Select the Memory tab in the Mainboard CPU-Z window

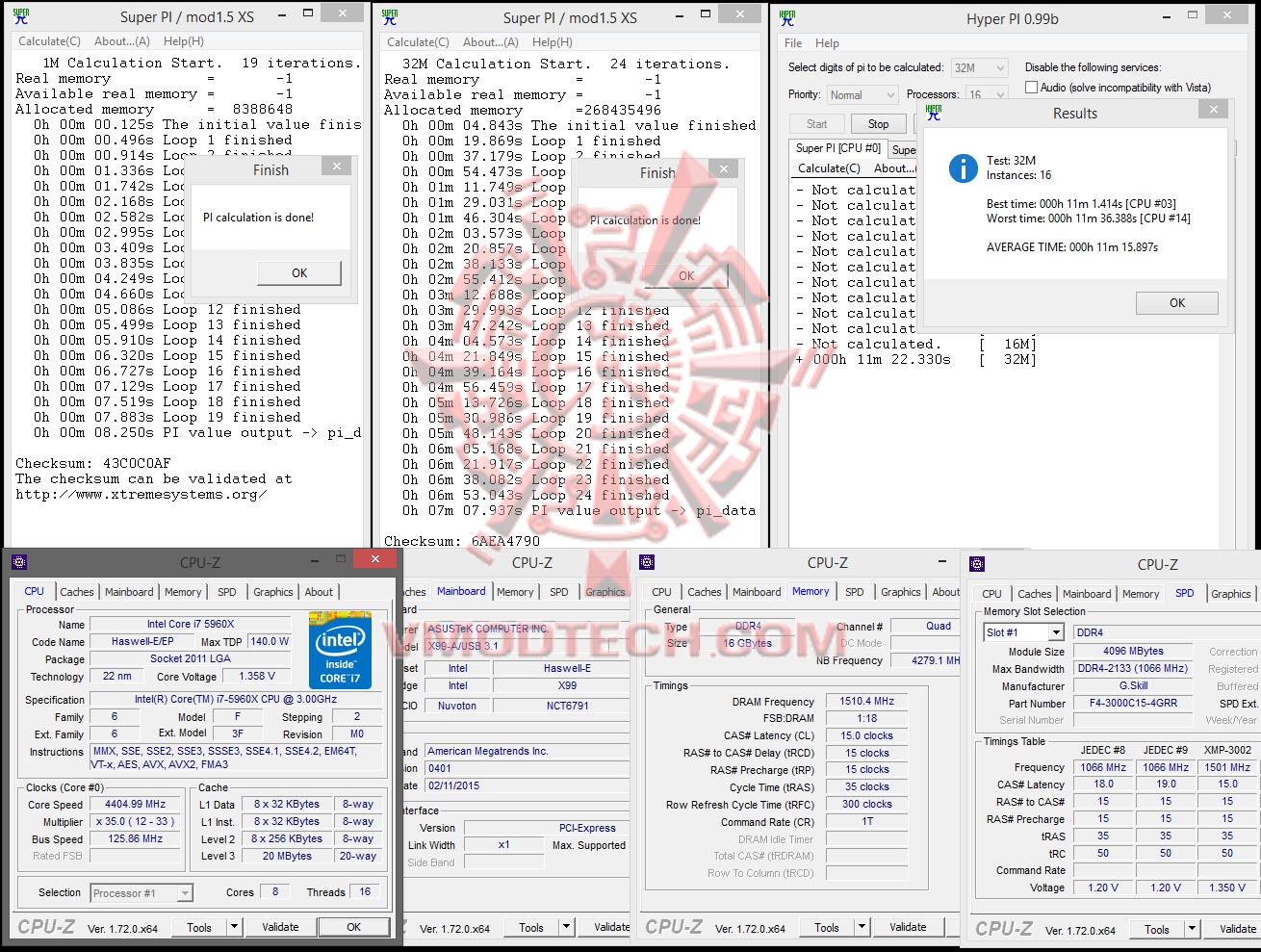coord(515,592)
